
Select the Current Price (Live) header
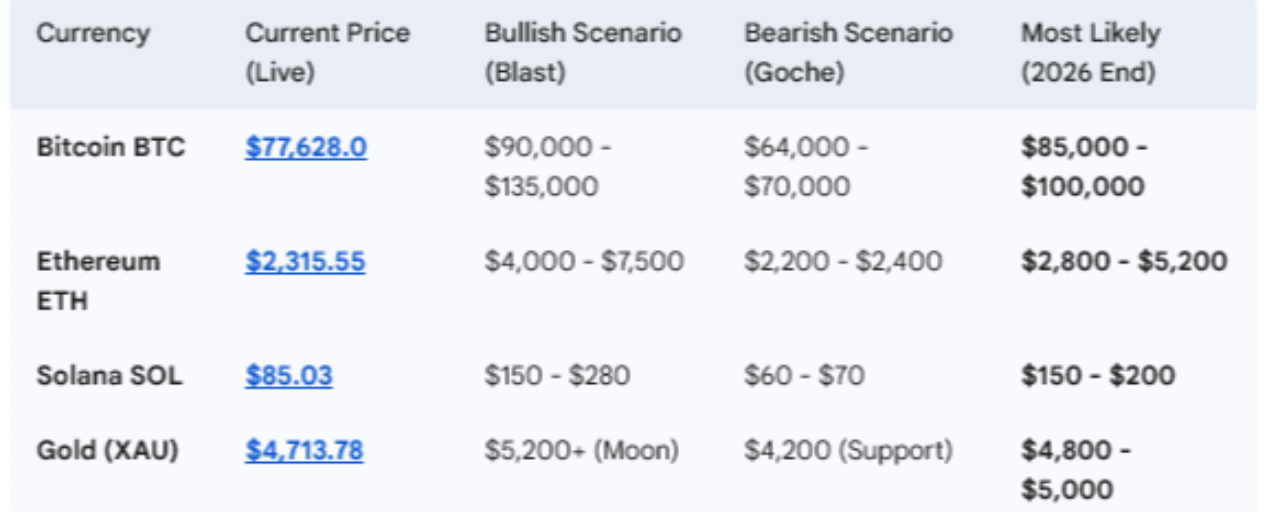coord(327,52)
